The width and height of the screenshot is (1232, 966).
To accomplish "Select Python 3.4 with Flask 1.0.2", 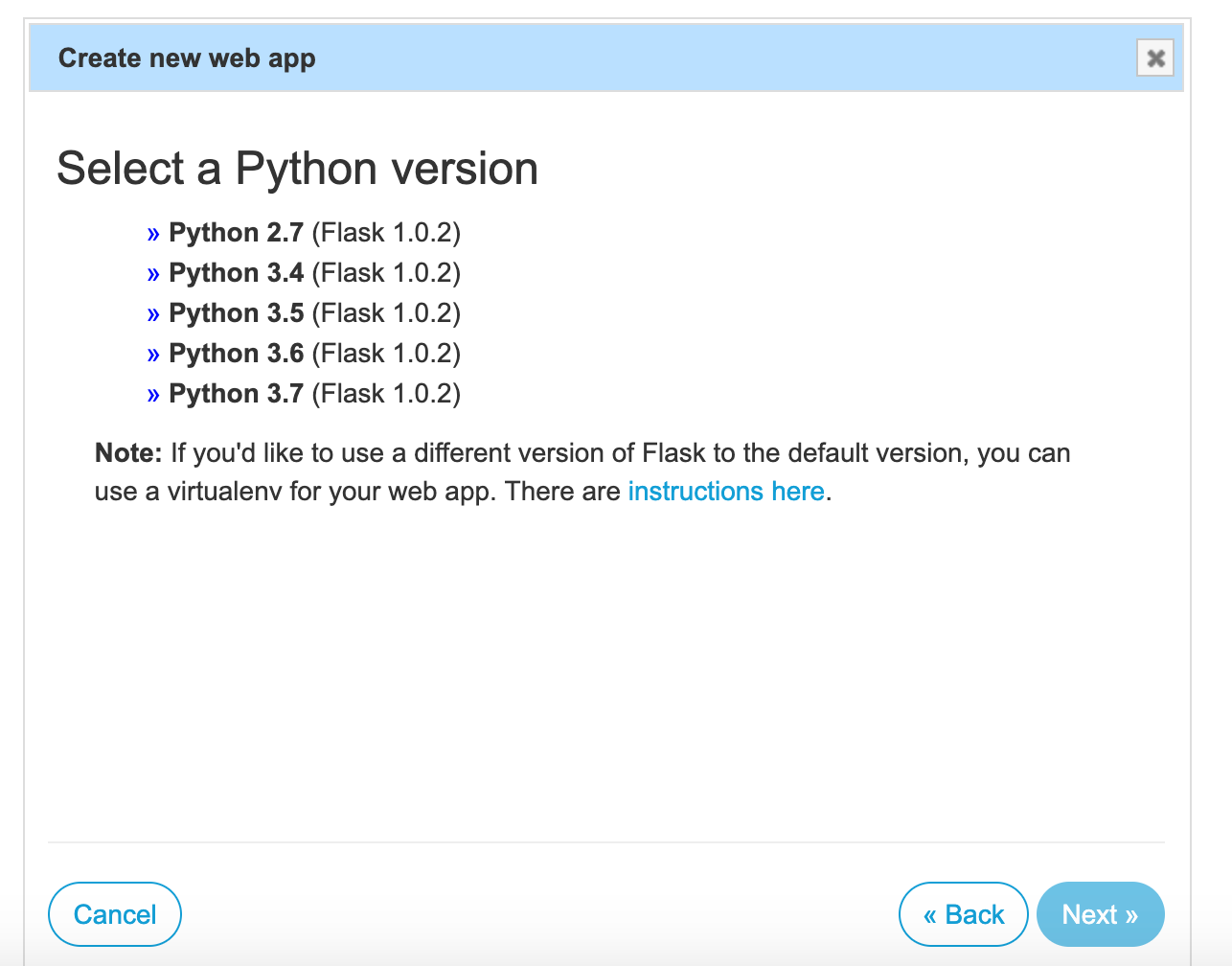I will tap(235, 272).
